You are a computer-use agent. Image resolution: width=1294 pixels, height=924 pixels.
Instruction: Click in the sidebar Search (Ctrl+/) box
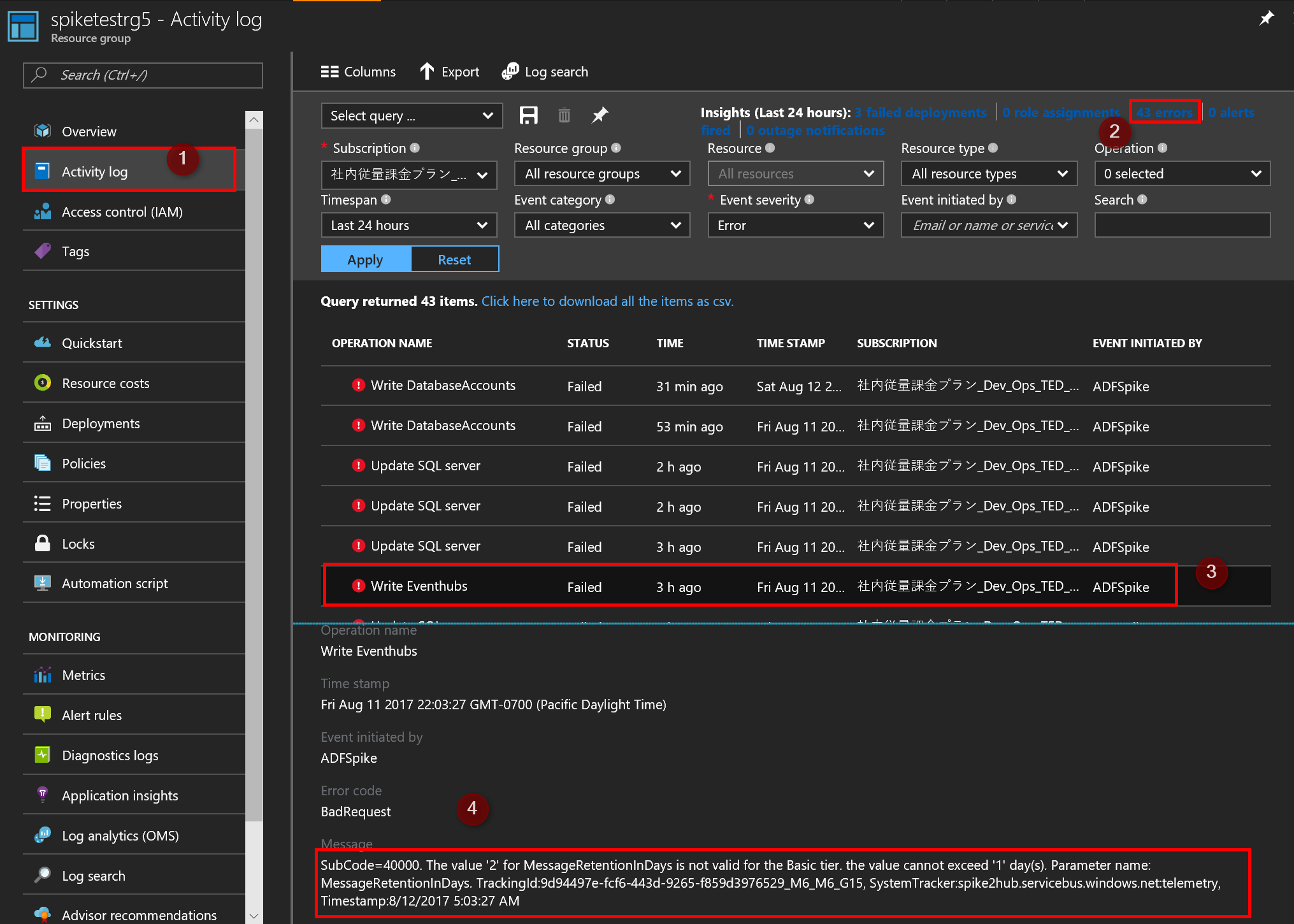pos(143,75)
